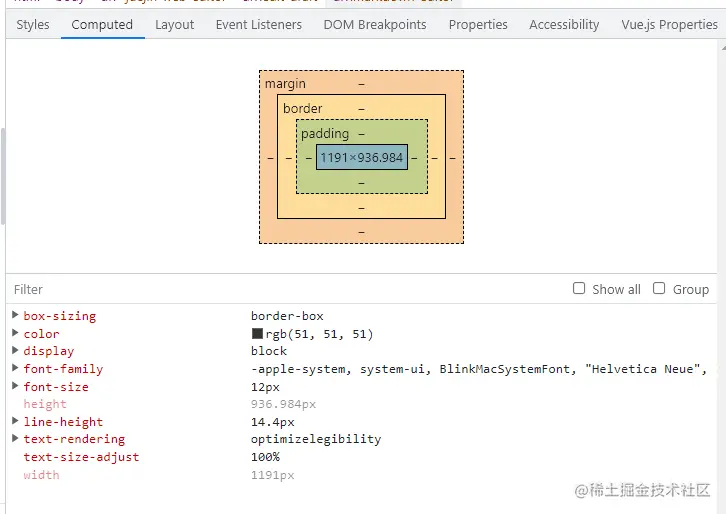
Task: Enable the Group checkbox
Action: point(659,288)
